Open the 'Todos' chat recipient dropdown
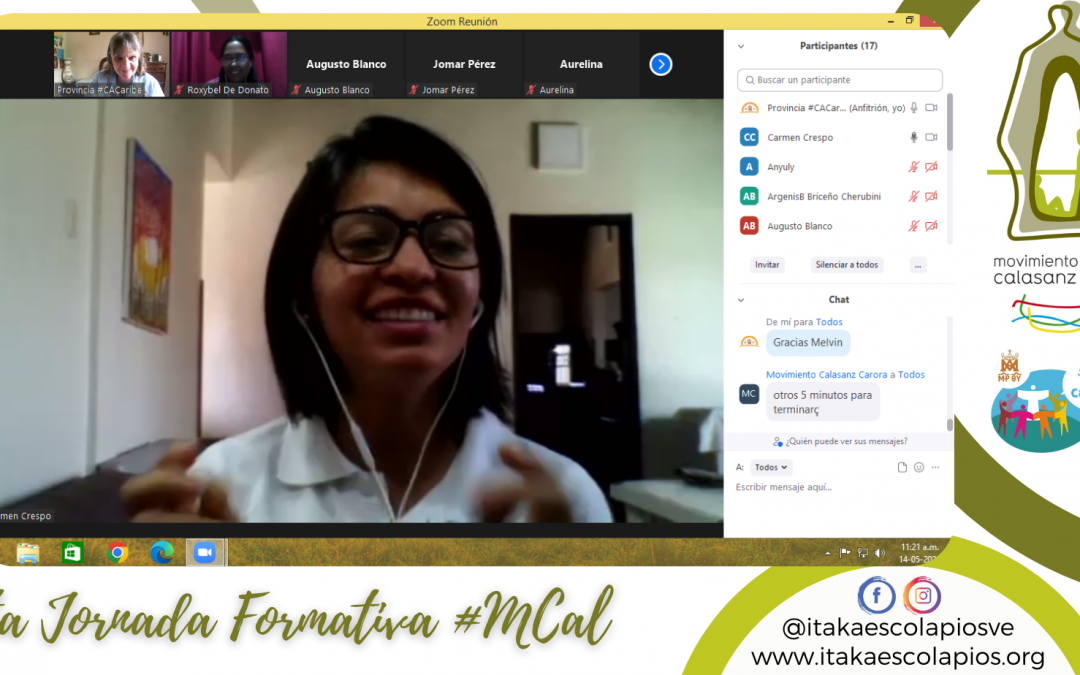Screen dimensions: 1080x675 [x=770, y=467]
